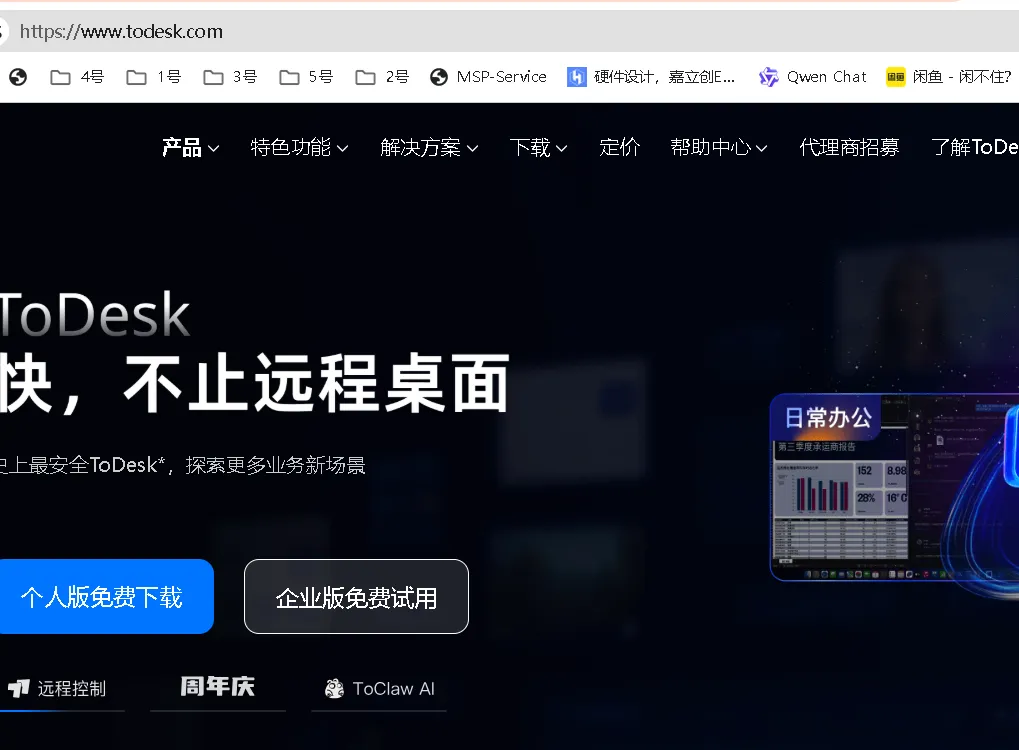Click the 远程控制 ToDesk logo icon
This screenshot has height=750, width=1019.
click(19, 688)
